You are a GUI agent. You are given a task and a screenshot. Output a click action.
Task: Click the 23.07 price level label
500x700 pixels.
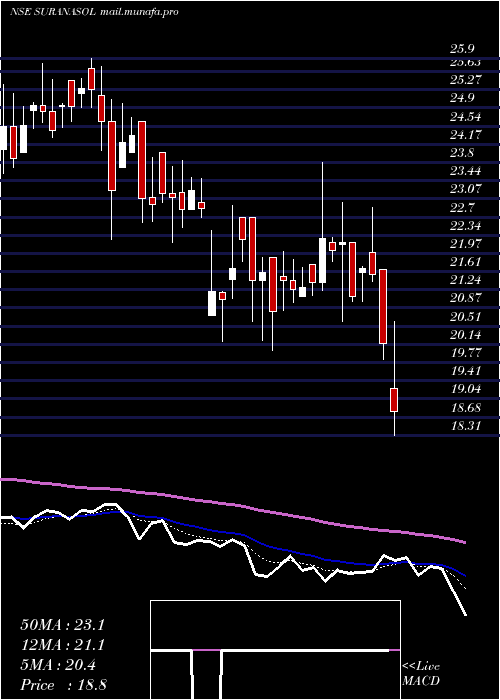click(x=466, y=188)
